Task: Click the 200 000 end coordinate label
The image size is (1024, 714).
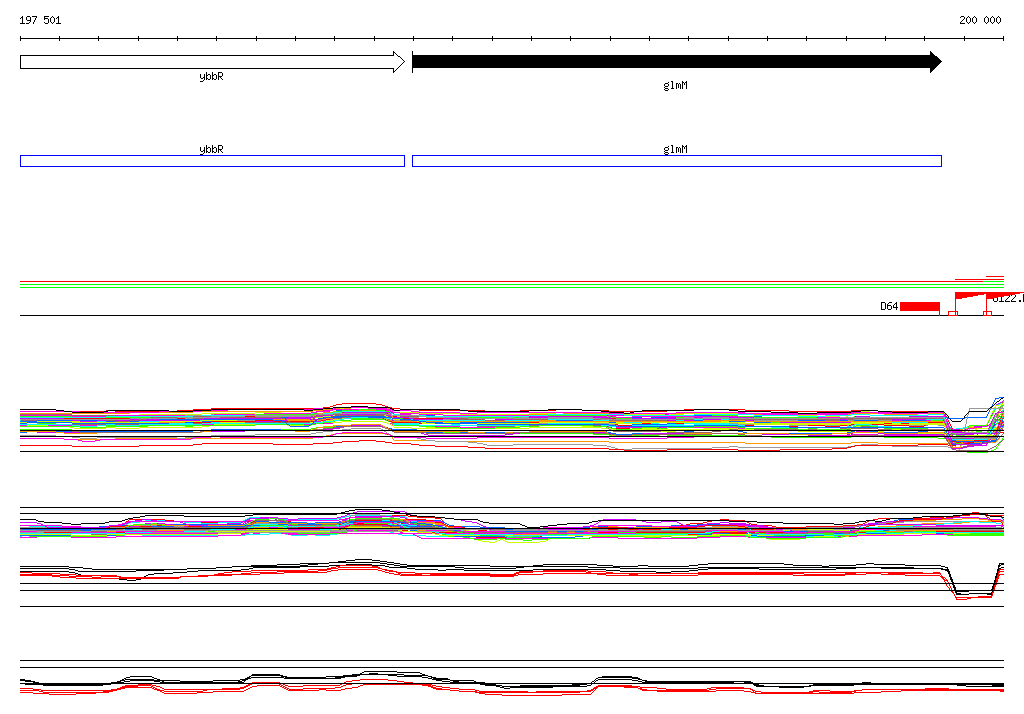Action: 979,20
